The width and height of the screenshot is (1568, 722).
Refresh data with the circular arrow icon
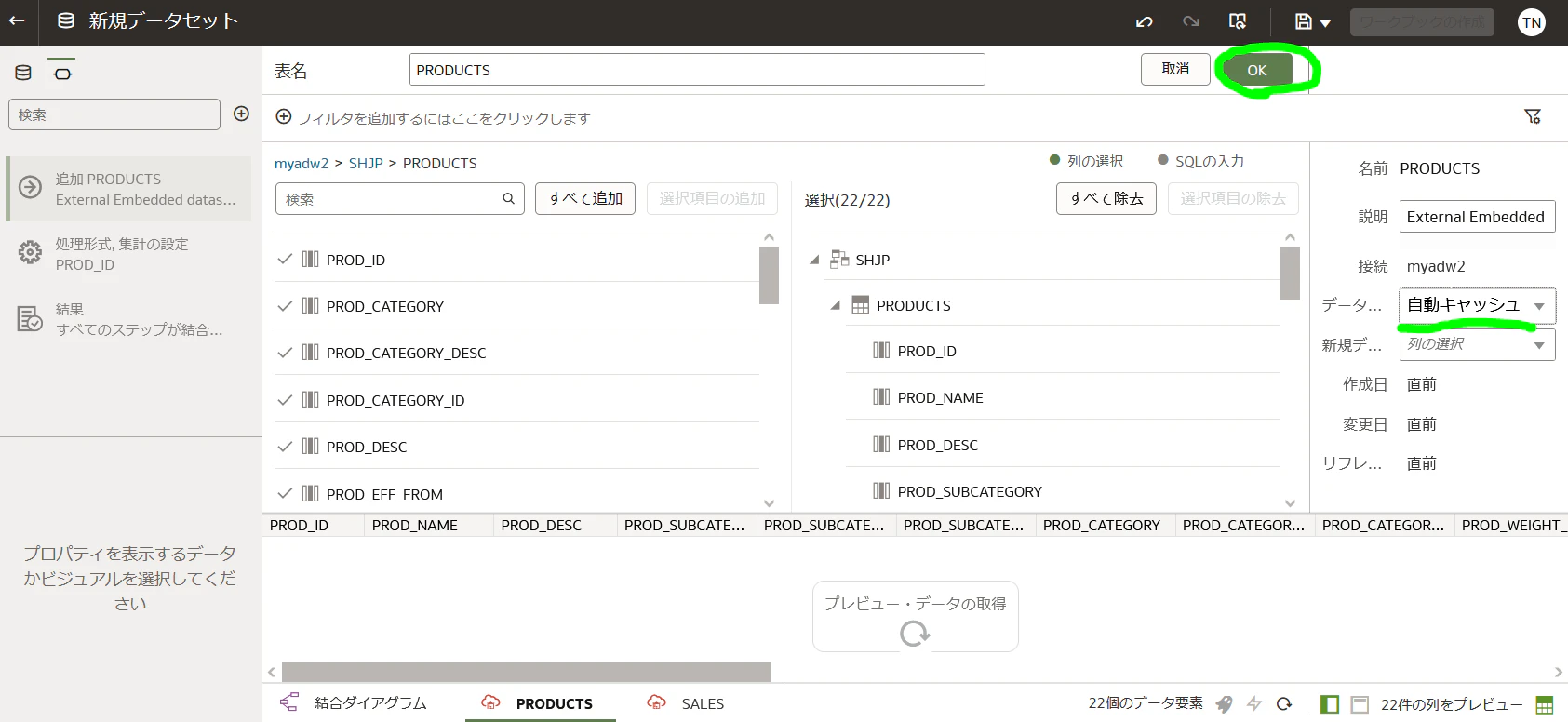click(x=1284, y=704)
